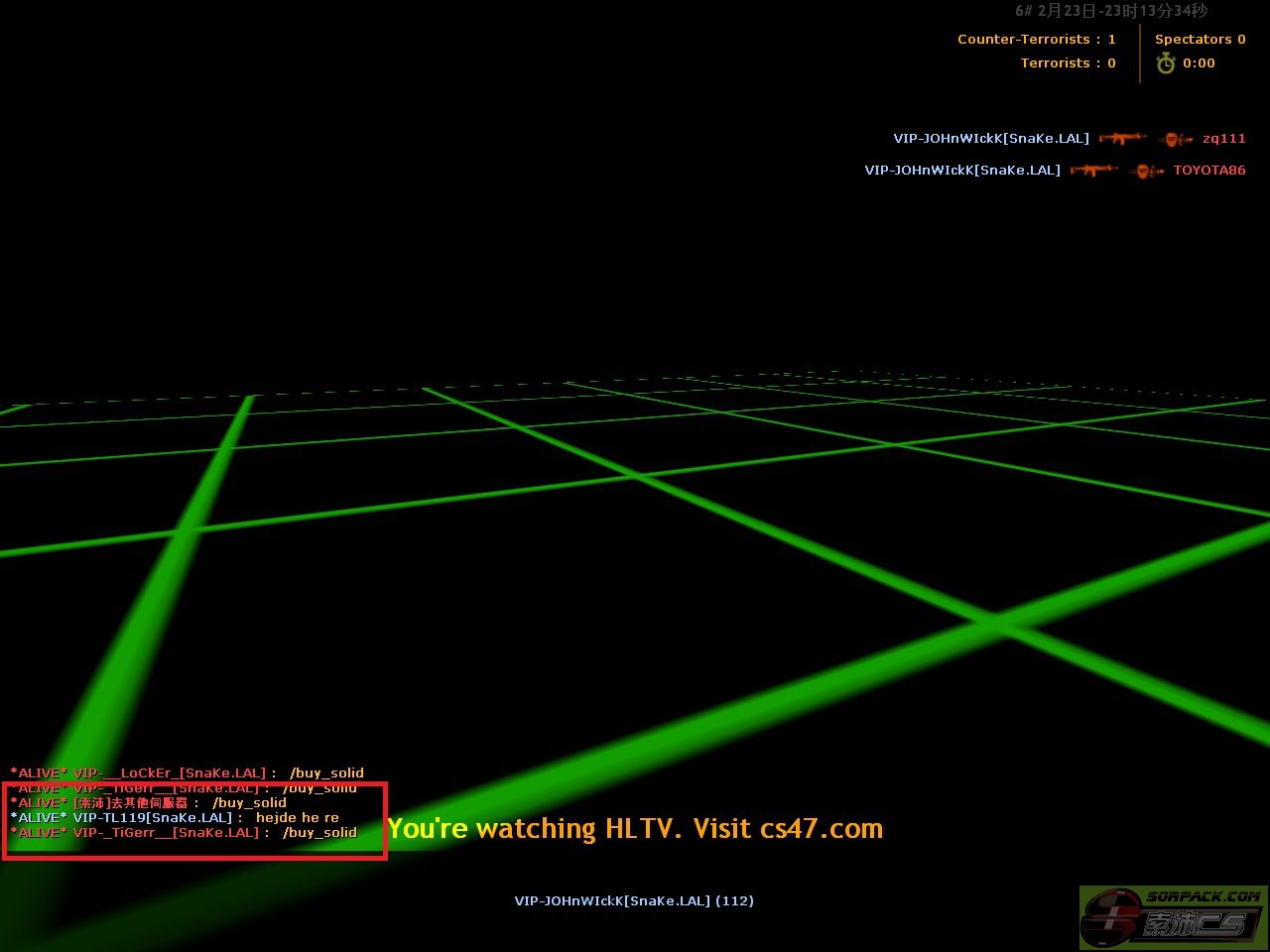Click the victim name TOYOTA86
1270x952 pixels.
[x=1208, y=171]
